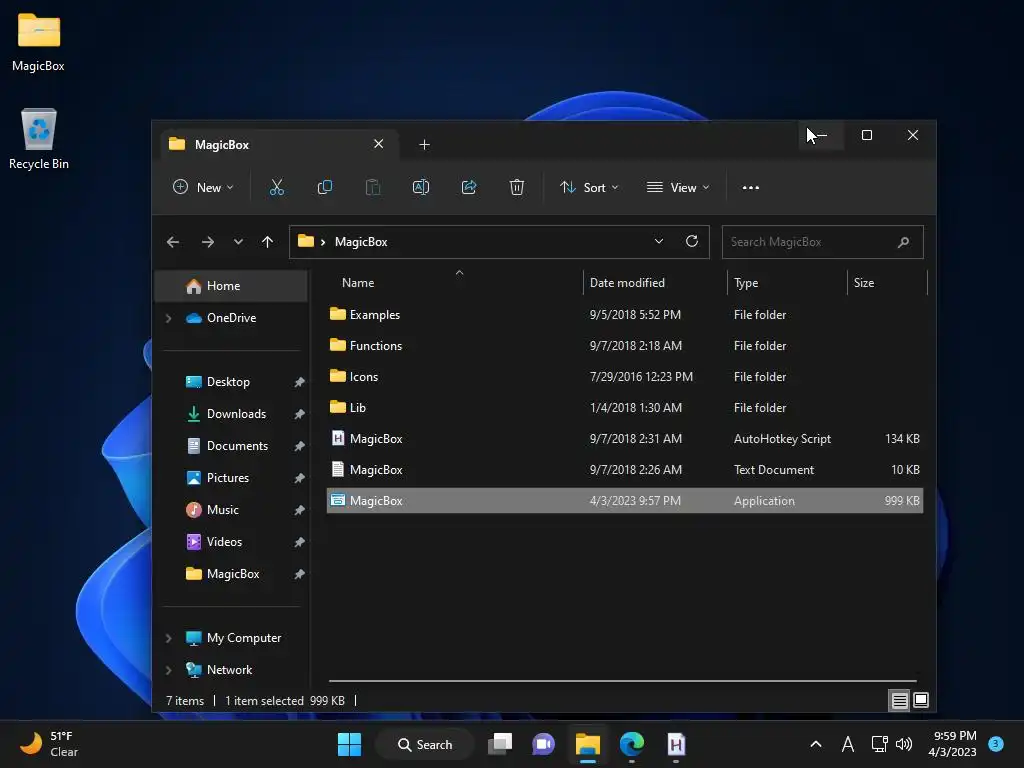Click the Copy icon in toolbar

coord(325,187)
